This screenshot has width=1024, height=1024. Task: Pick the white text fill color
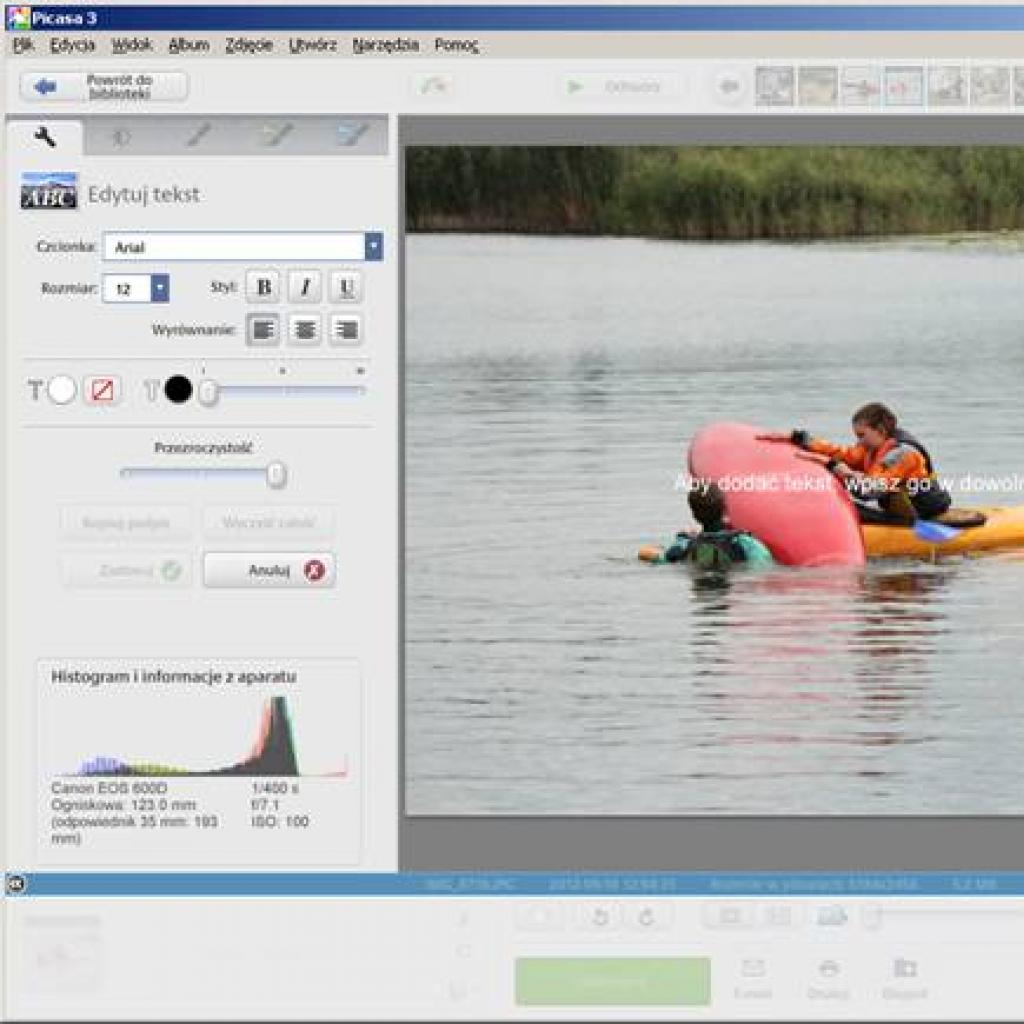62,390
